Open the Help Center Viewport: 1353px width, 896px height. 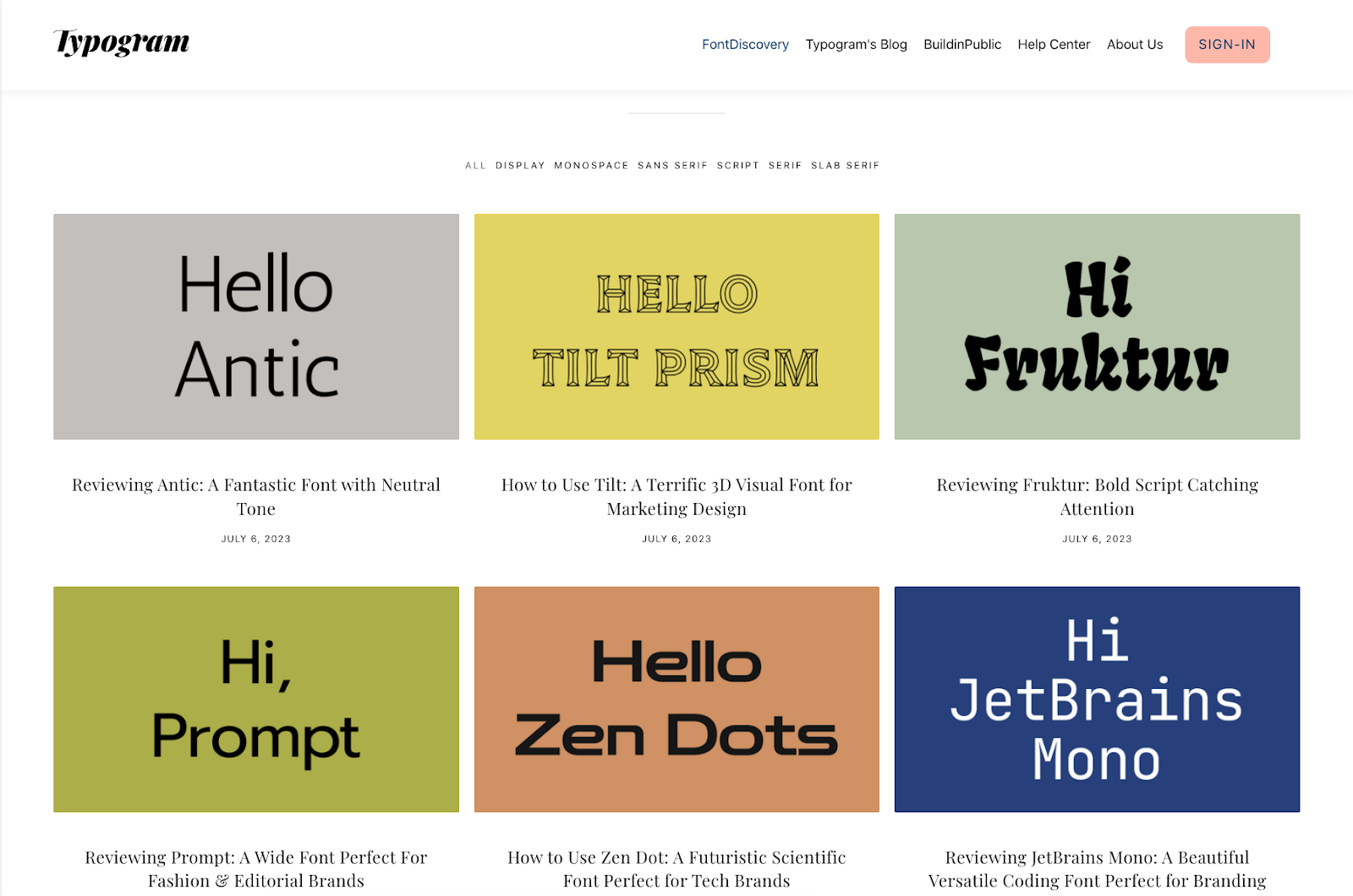point(1054,44)
